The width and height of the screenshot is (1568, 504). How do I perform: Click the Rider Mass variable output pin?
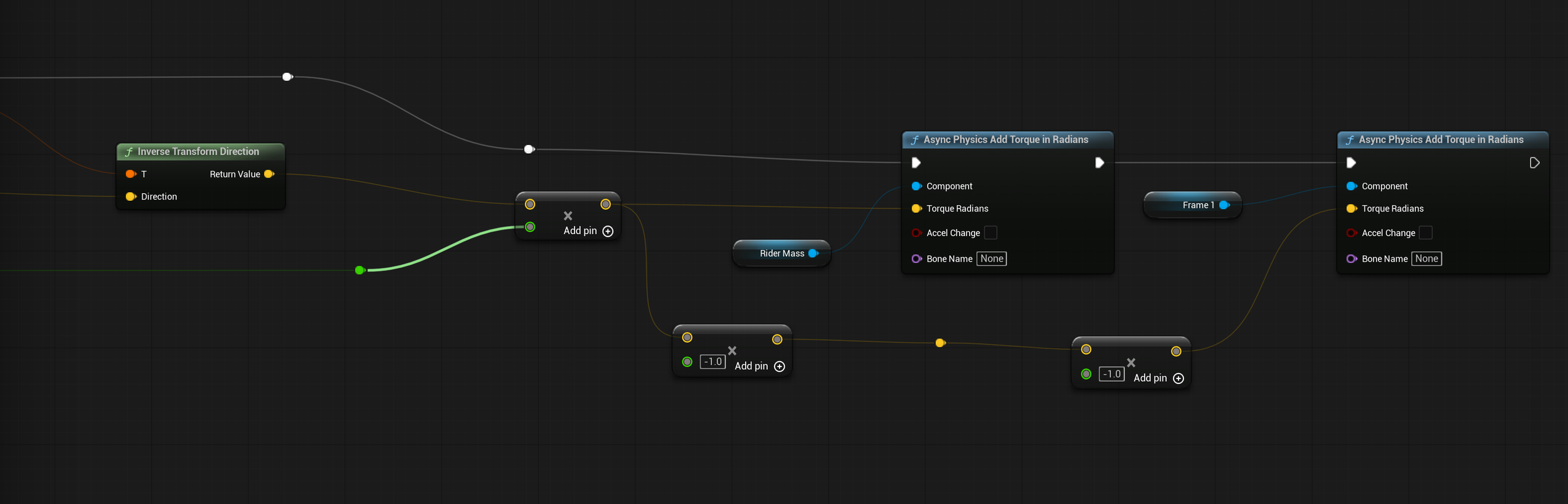813,253
